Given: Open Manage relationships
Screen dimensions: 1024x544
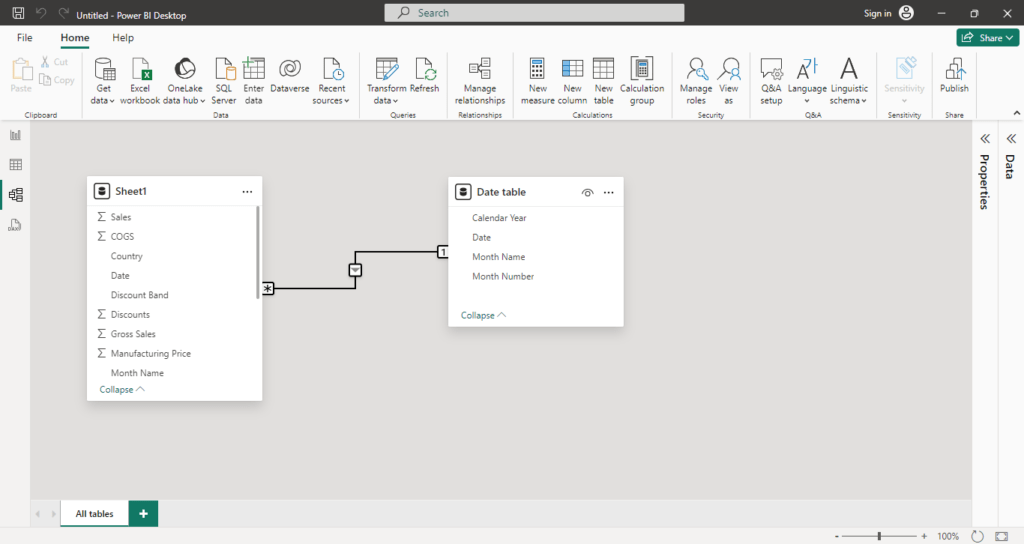Looking at the screenshot, I should point(480,81).
